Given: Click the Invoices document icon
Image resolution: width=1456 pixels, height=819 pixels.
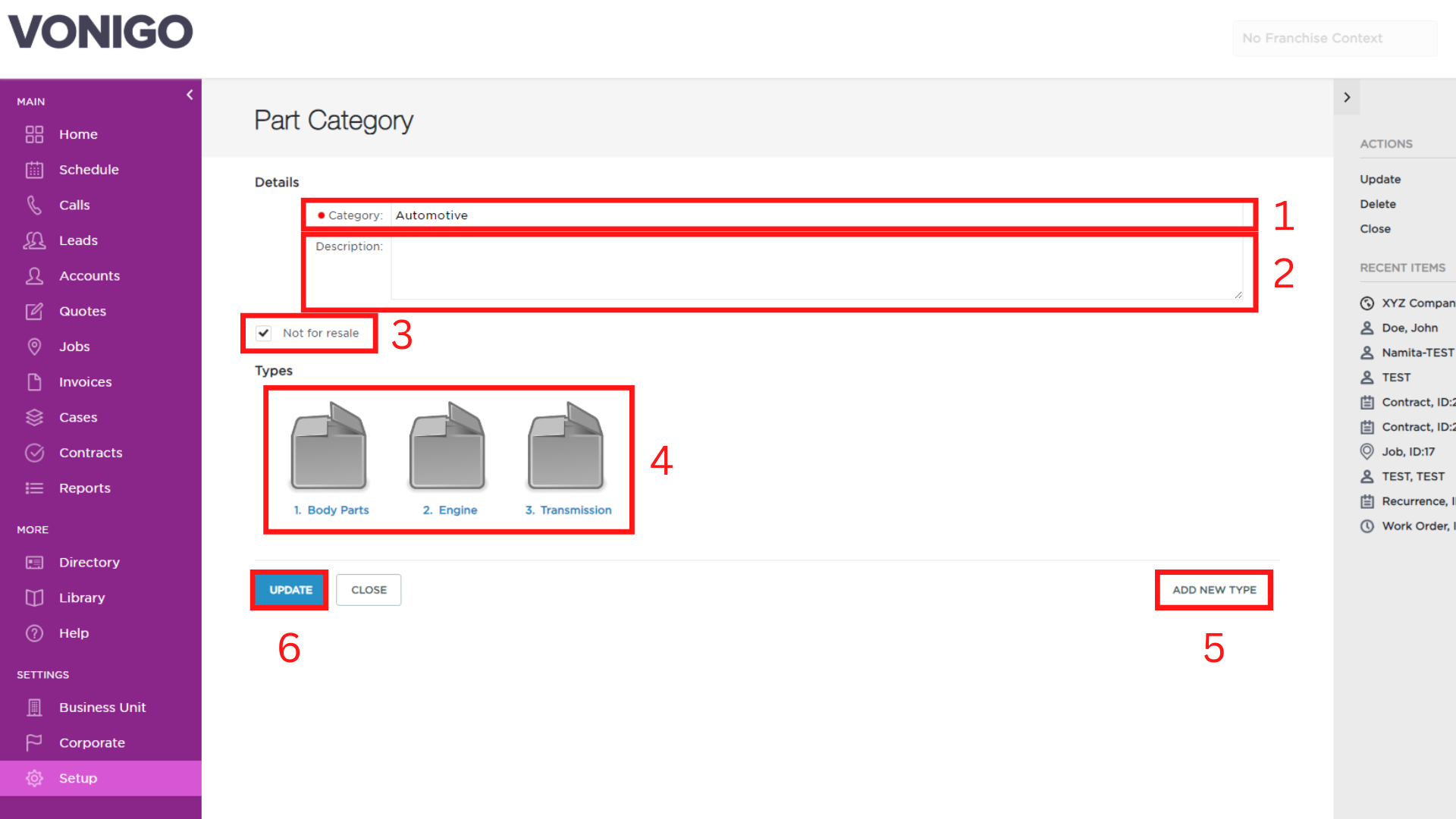Looking at the screenshot, I should click(x=34, y=382).
